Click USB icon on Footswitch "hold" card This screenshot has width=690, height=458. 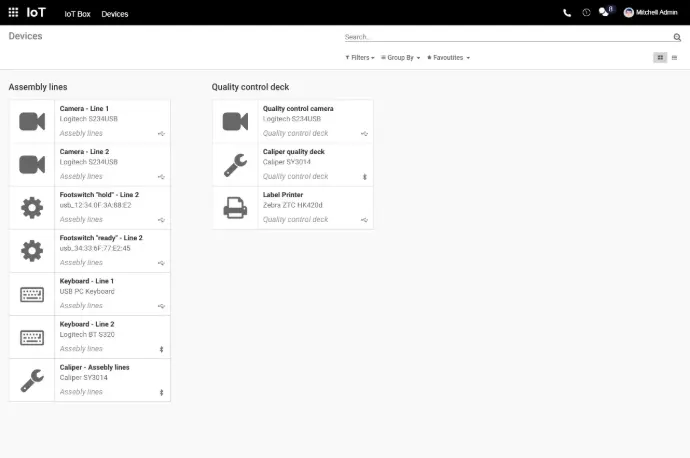pyautogui.click(x=161, y=220)
